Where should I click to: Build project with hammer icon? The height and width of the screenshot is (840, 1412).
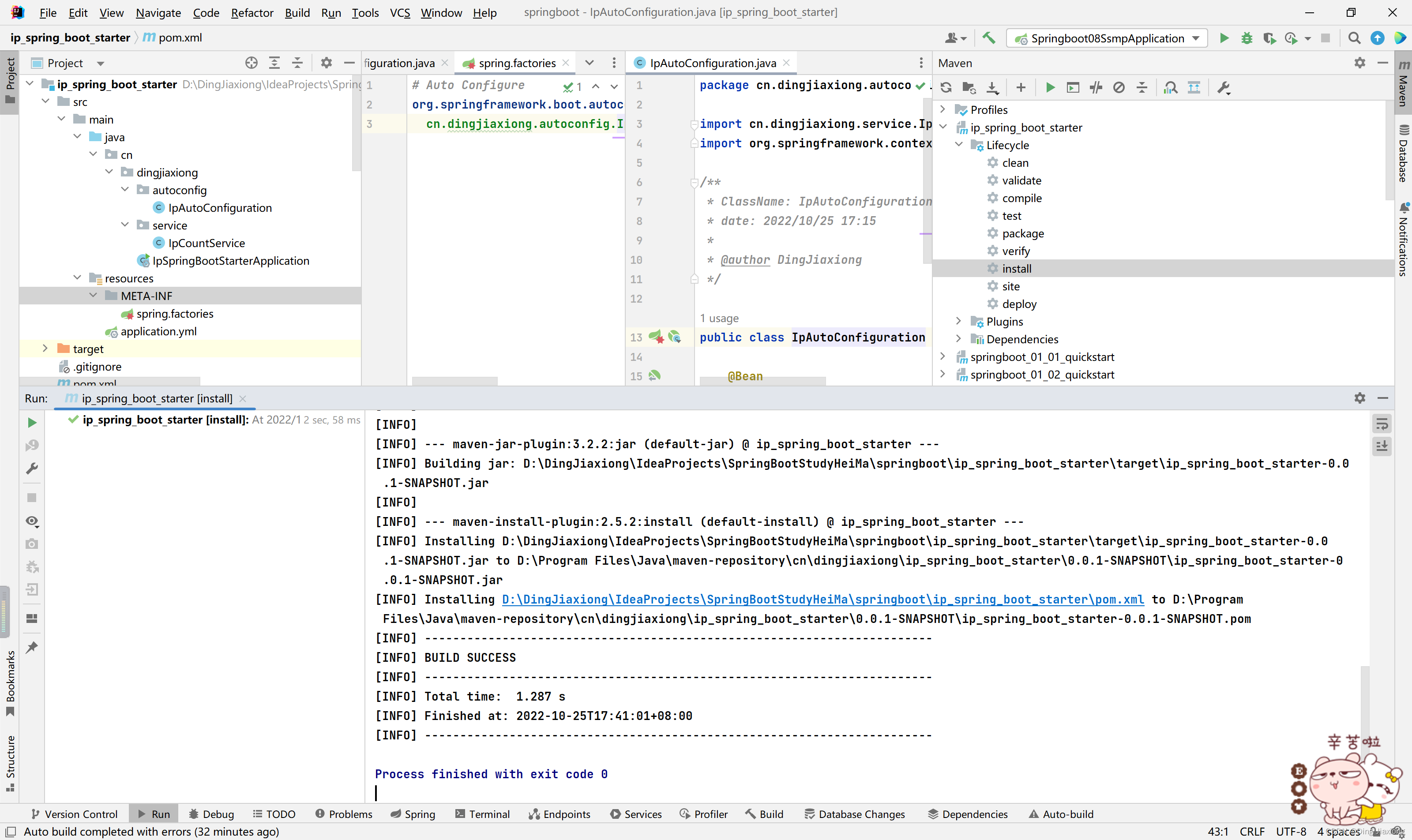click(x=988, y=38)
